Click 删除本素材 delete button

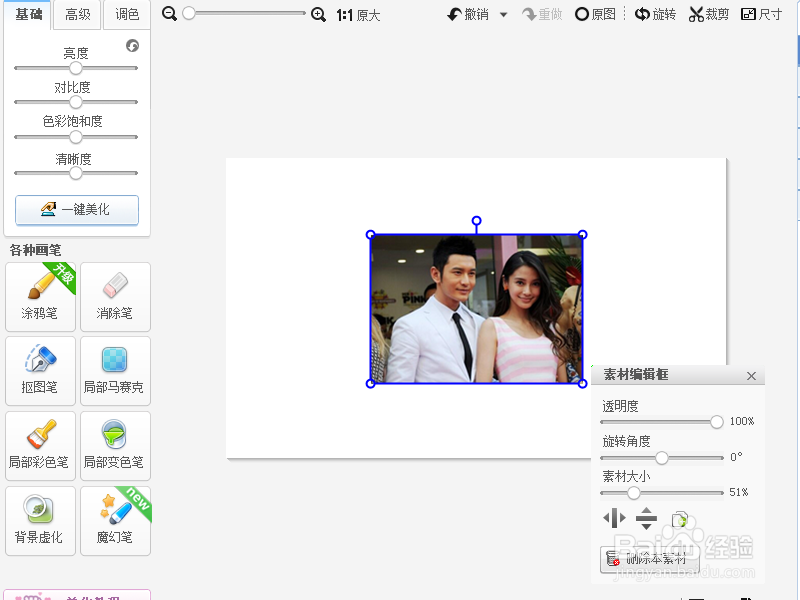point(650,560)
